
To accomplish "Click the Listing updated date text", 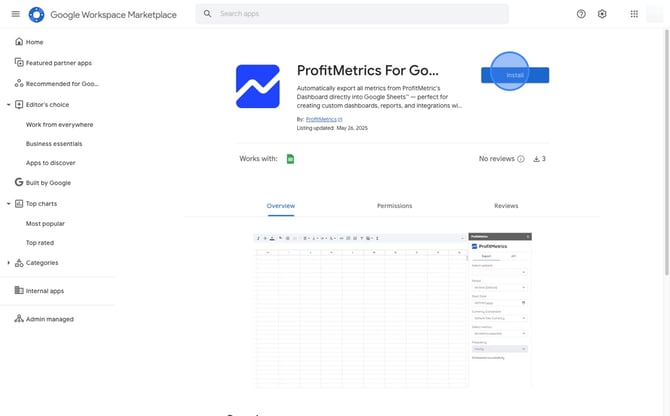I will pyautogui.click(x=332, y=128).
